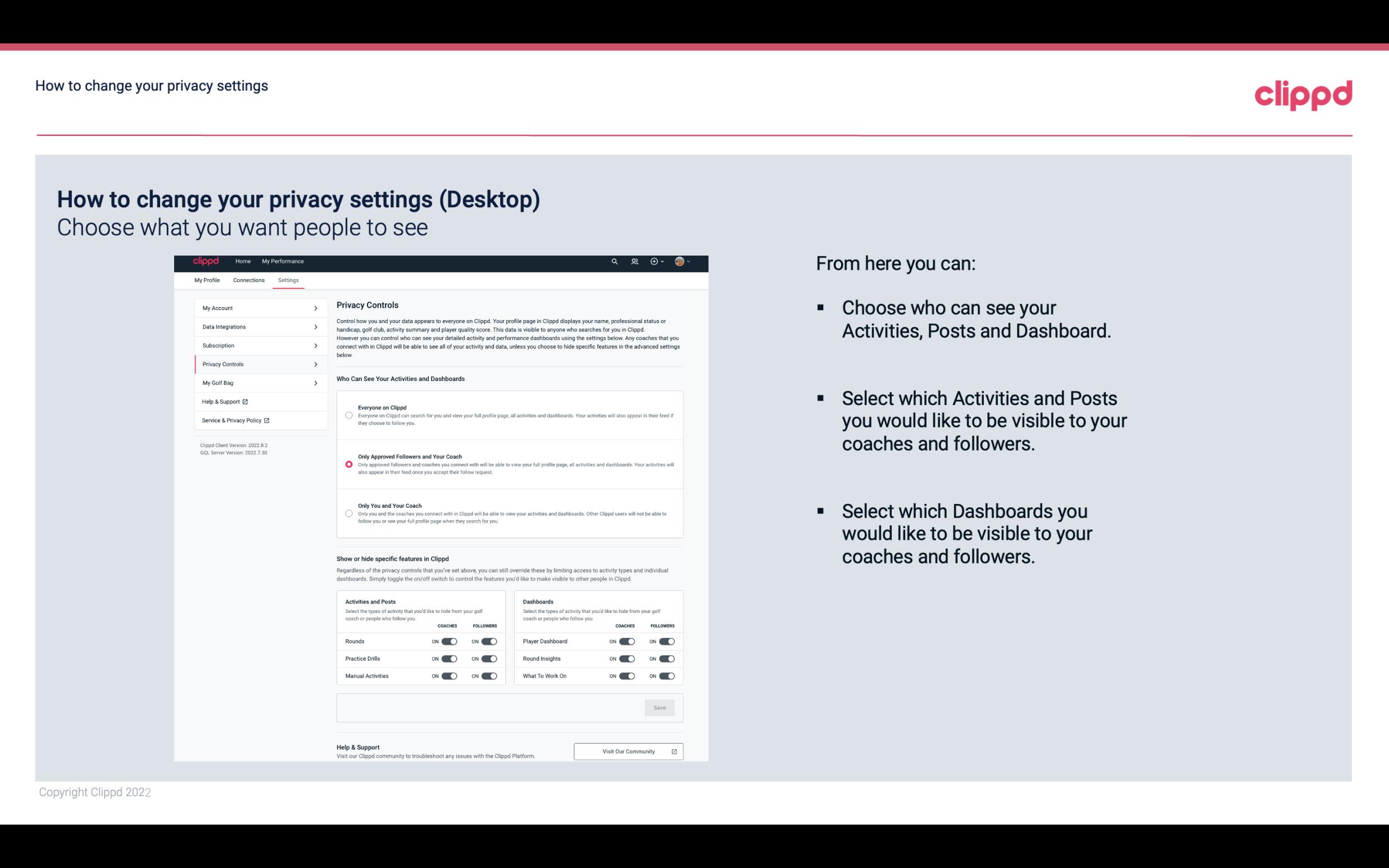Select the Only Approved Followers radio button
Screen dimensions: 1389x868
[x=348, y=463]
